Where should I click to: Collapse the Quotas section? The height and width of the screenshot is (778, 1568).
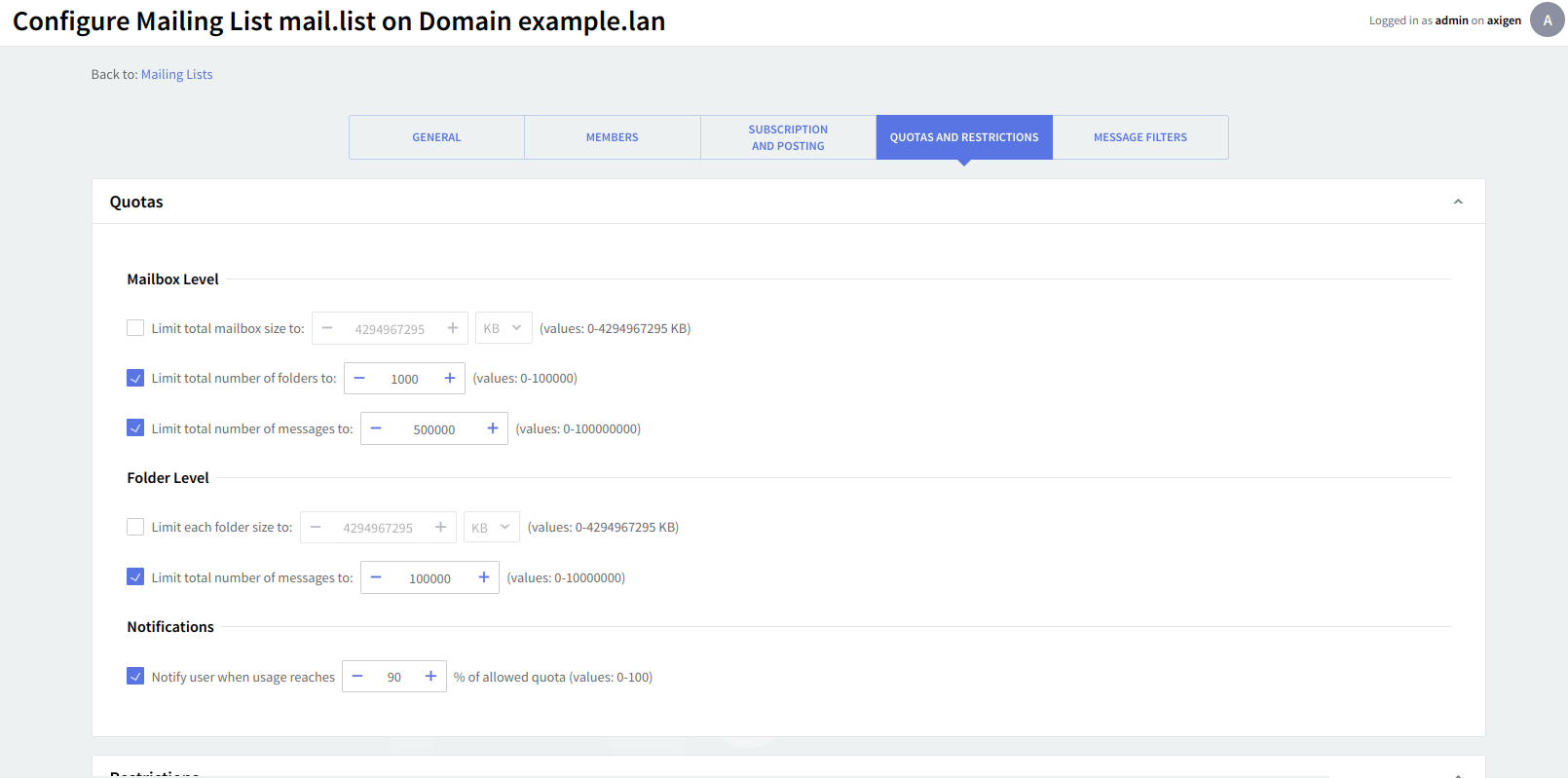[x=1457, y=202]
